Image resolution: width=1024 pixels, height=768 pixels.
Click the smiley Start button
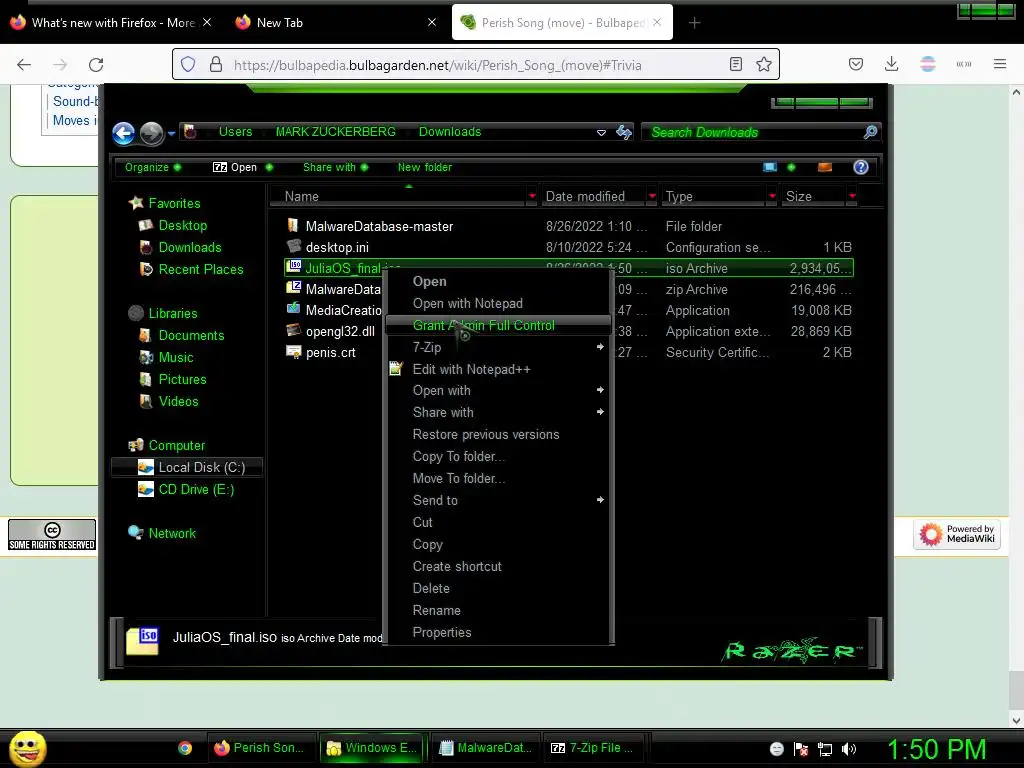pos(27,748)
